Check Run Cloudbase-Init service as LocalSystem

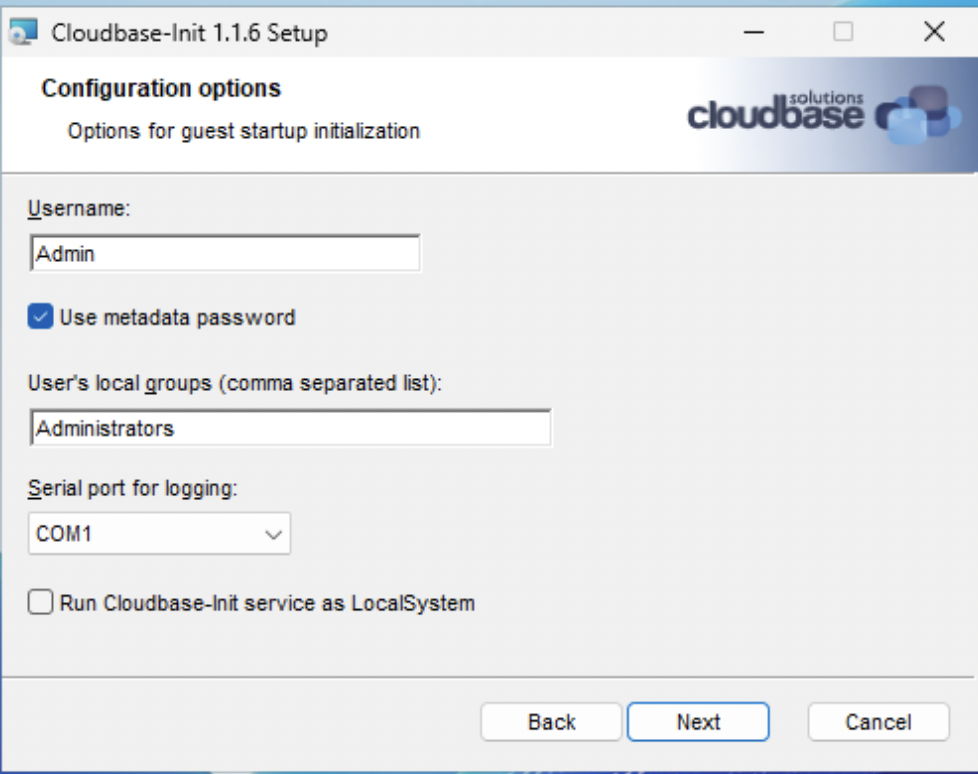click(39, 603)
